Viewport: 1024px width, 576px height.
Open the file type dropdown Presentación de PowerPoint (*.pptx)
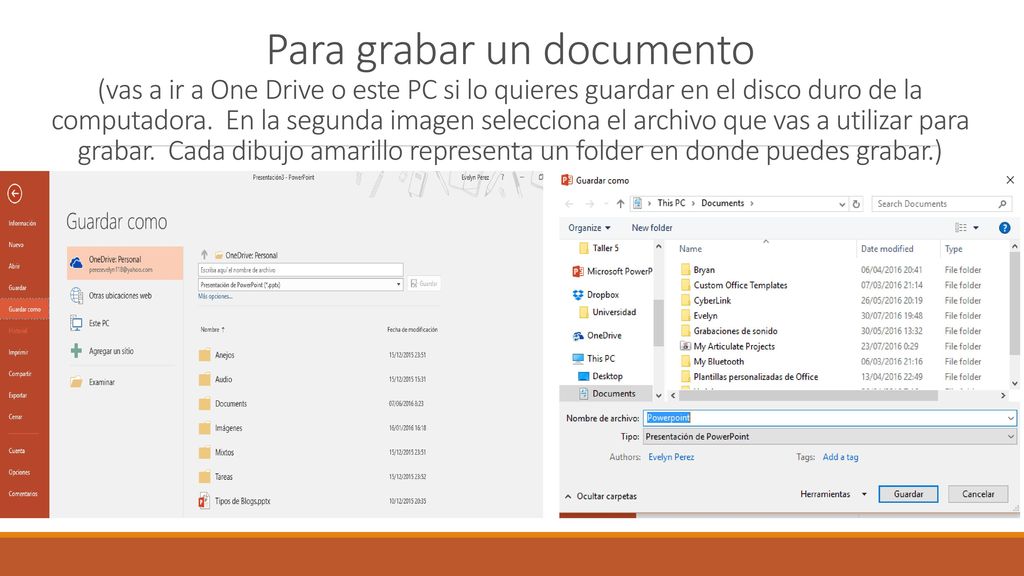pos(300,285)
